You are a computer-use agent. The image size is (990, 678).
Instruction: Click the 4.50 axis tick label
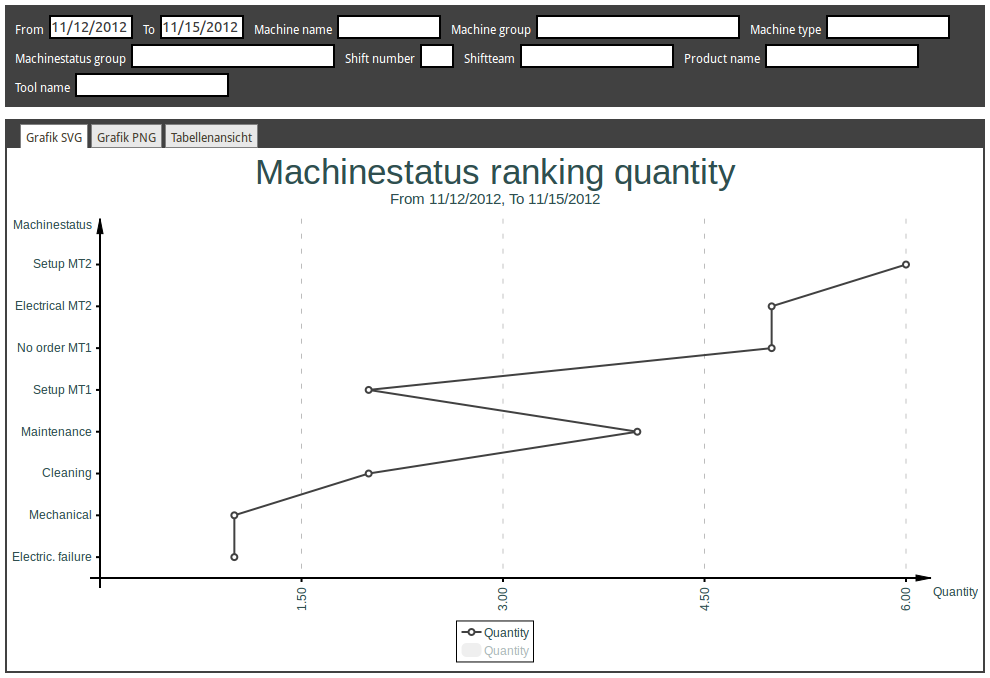(705, 598)
